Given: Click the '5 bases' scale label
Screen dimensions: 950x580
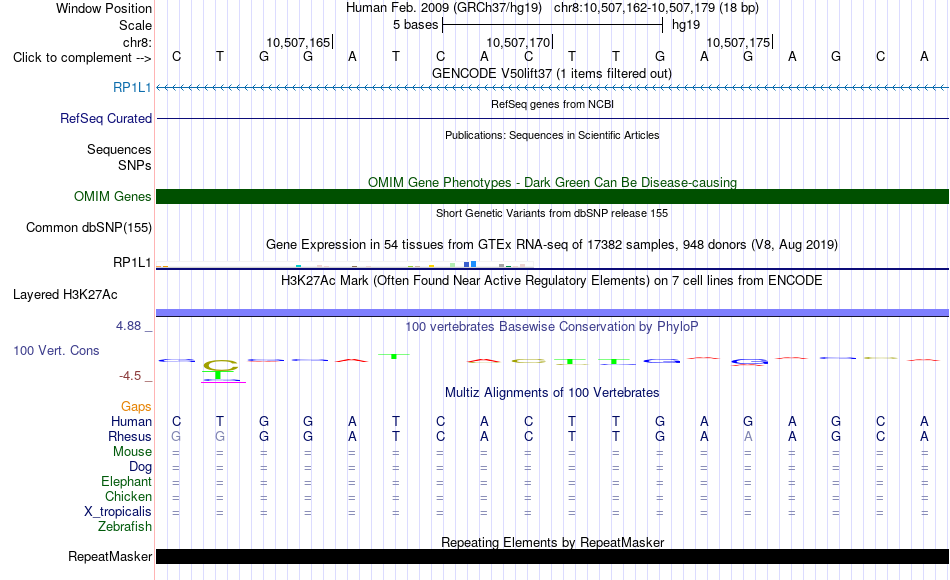Looking at the screenshot, I should (x=415, y=25).
